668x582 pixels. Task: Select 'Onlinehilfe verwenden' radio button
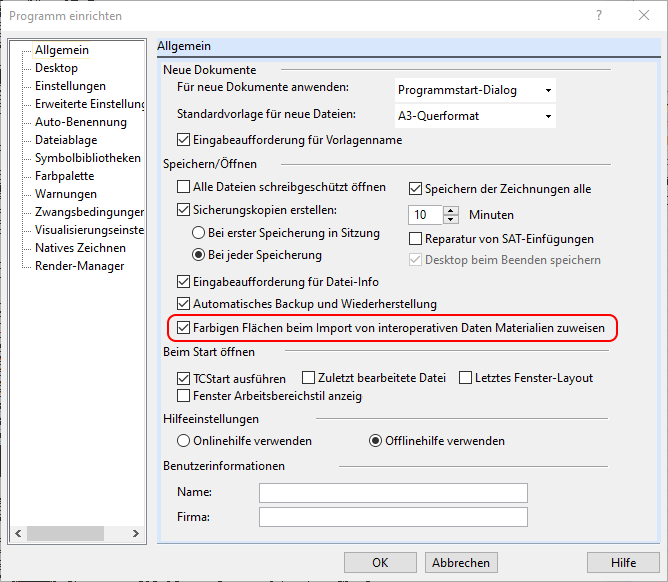pos(183,441)
